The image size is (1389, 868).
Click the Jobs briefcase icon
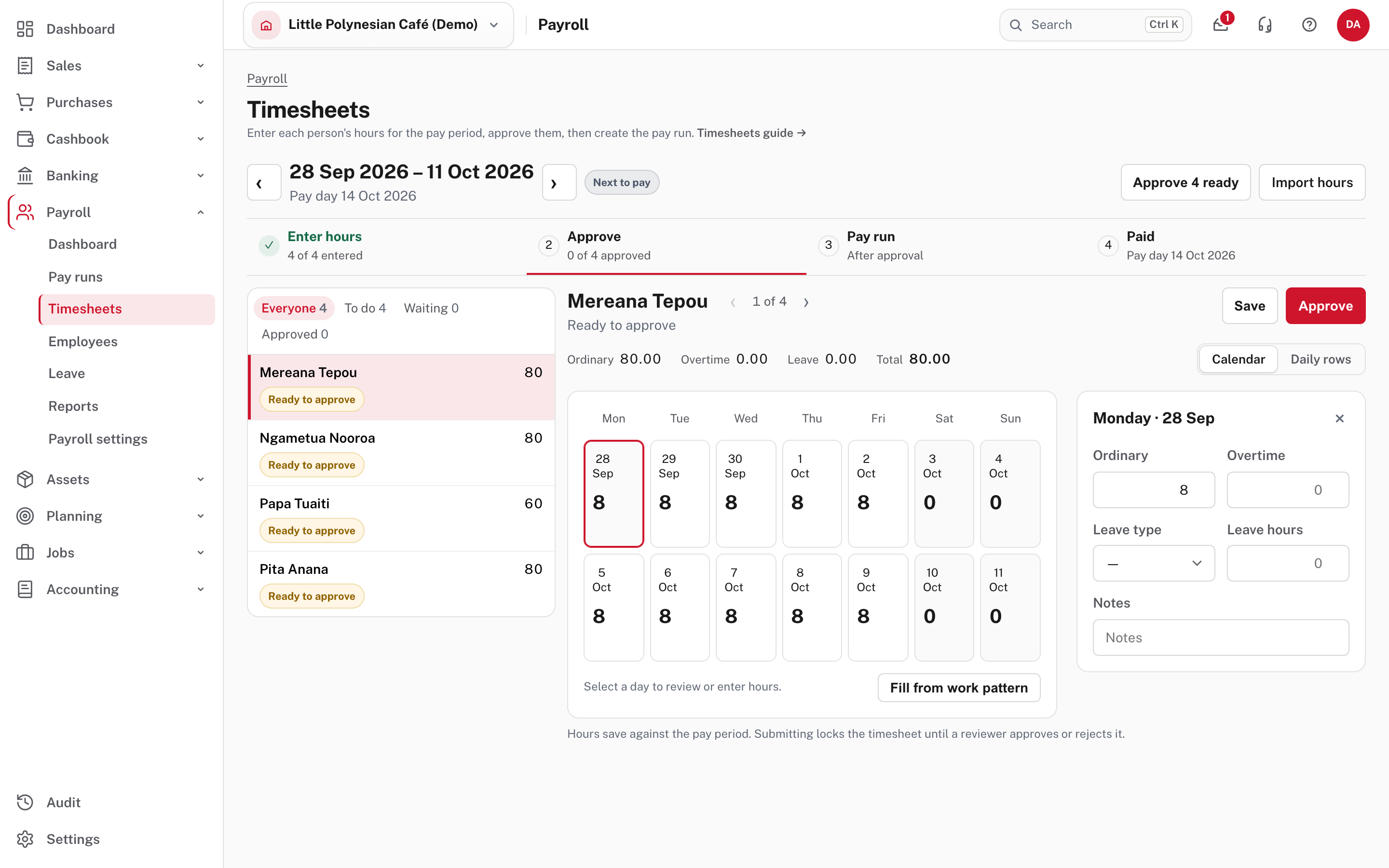click(25, 553)
